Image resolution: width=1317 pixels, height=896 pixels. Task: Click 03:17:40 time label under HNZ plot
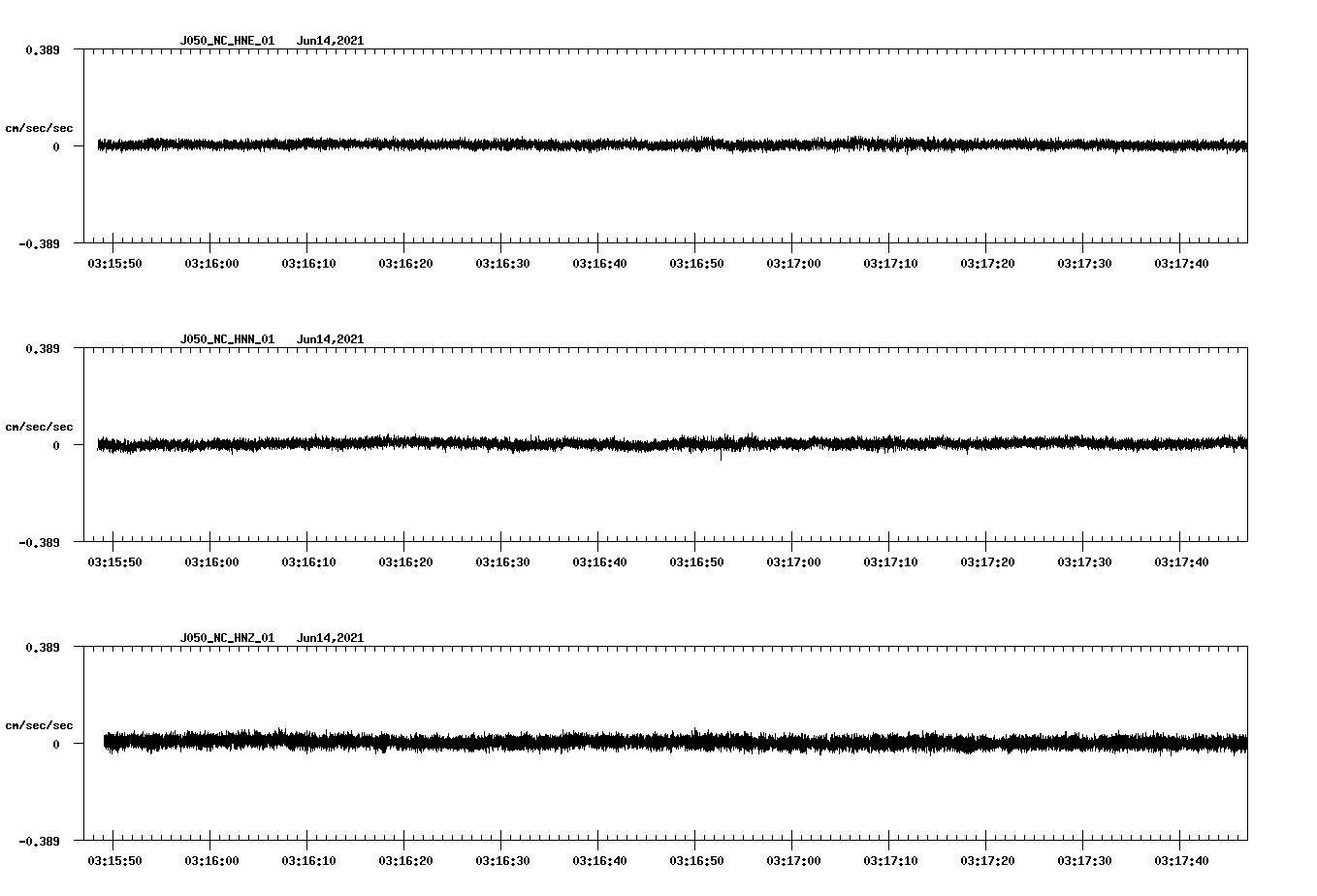click(1181, 860)
